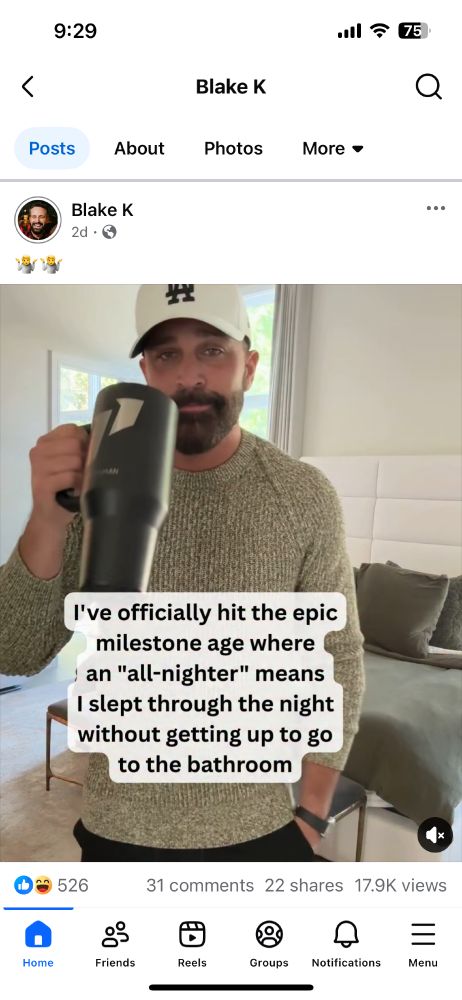Expand the More dropdown
462x1000 pixels.
tap(332, 149)
